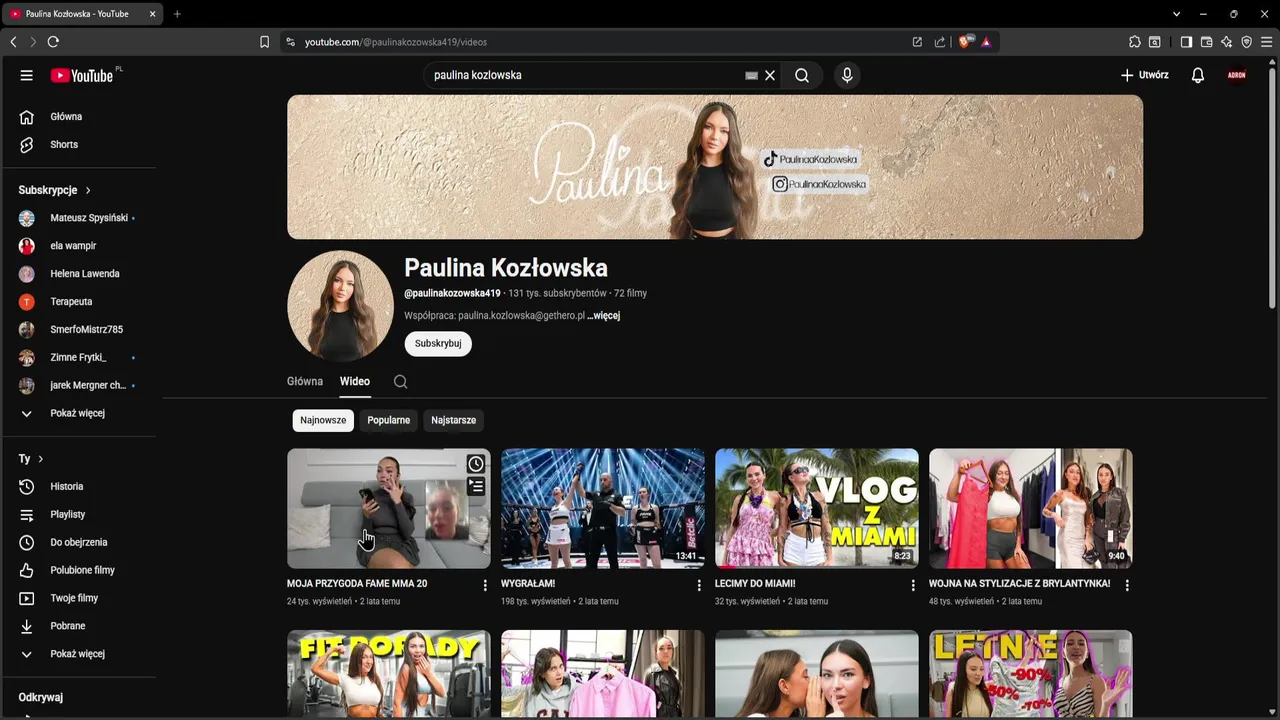Open Do obejrzenia watch later list
The image size is (1280, 720).
click(79, 542)
